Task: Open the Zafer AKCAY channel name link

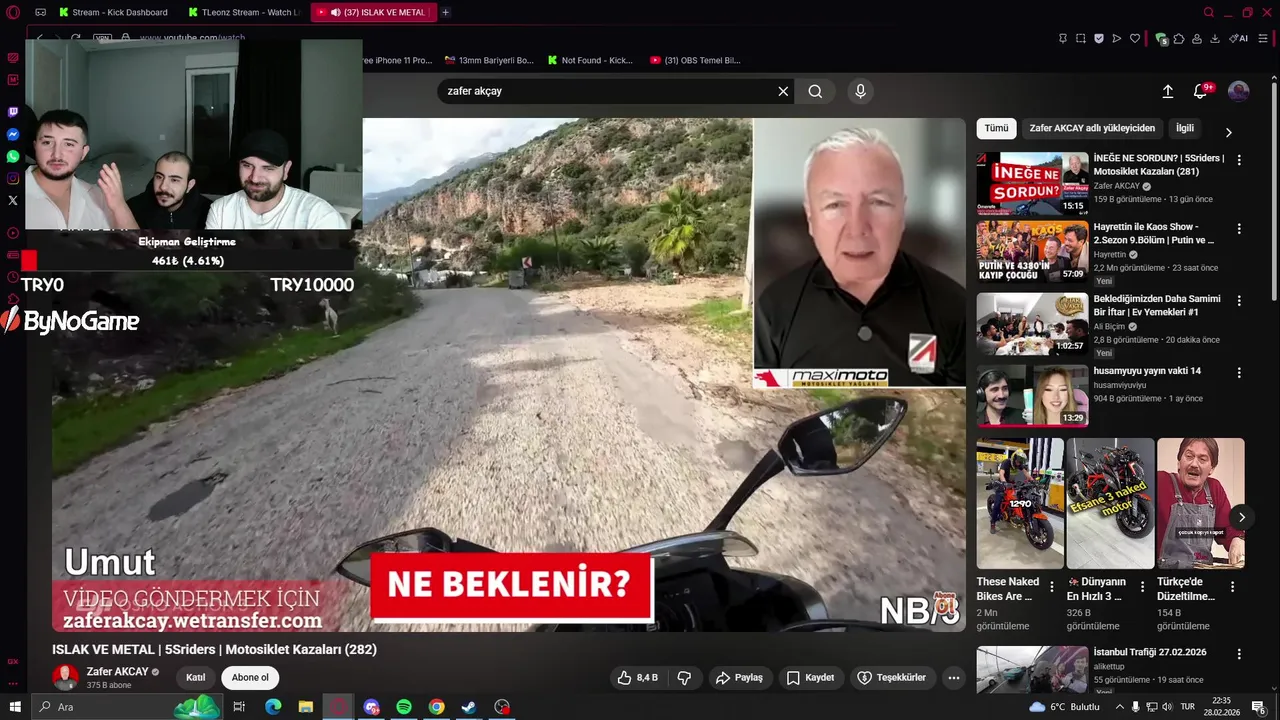Action: (x=118, y=672)
